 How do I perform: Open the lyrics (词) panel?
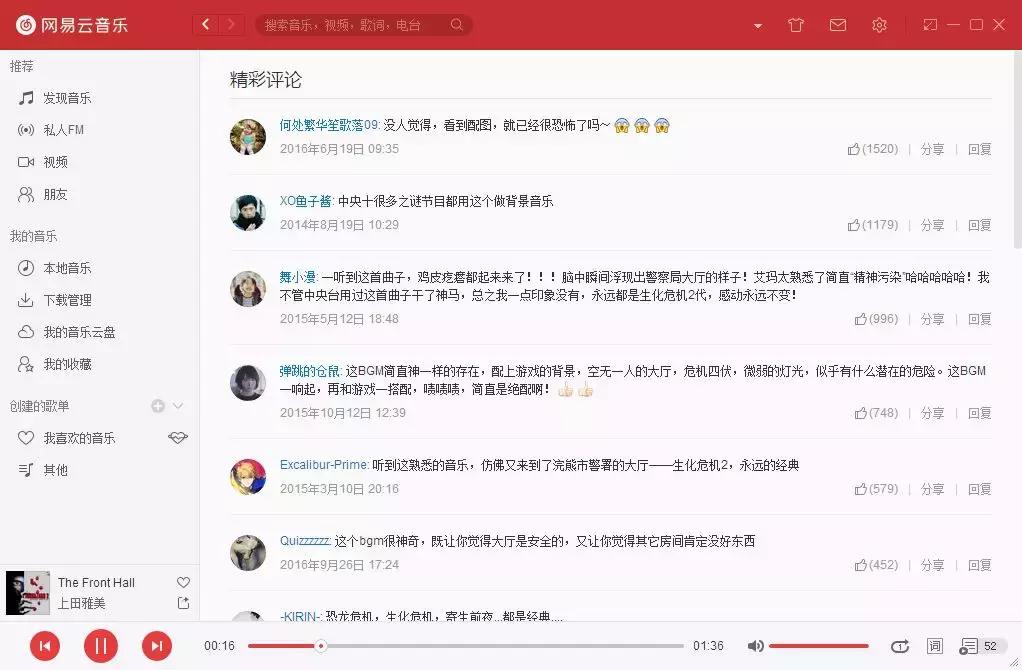(935, 646)
